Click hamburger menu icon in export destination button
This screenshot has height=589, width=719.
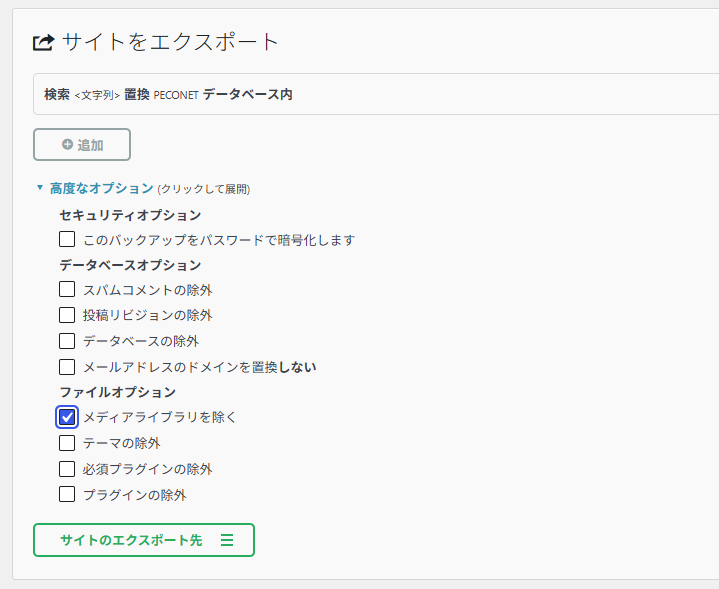click(x=227, y=540)
